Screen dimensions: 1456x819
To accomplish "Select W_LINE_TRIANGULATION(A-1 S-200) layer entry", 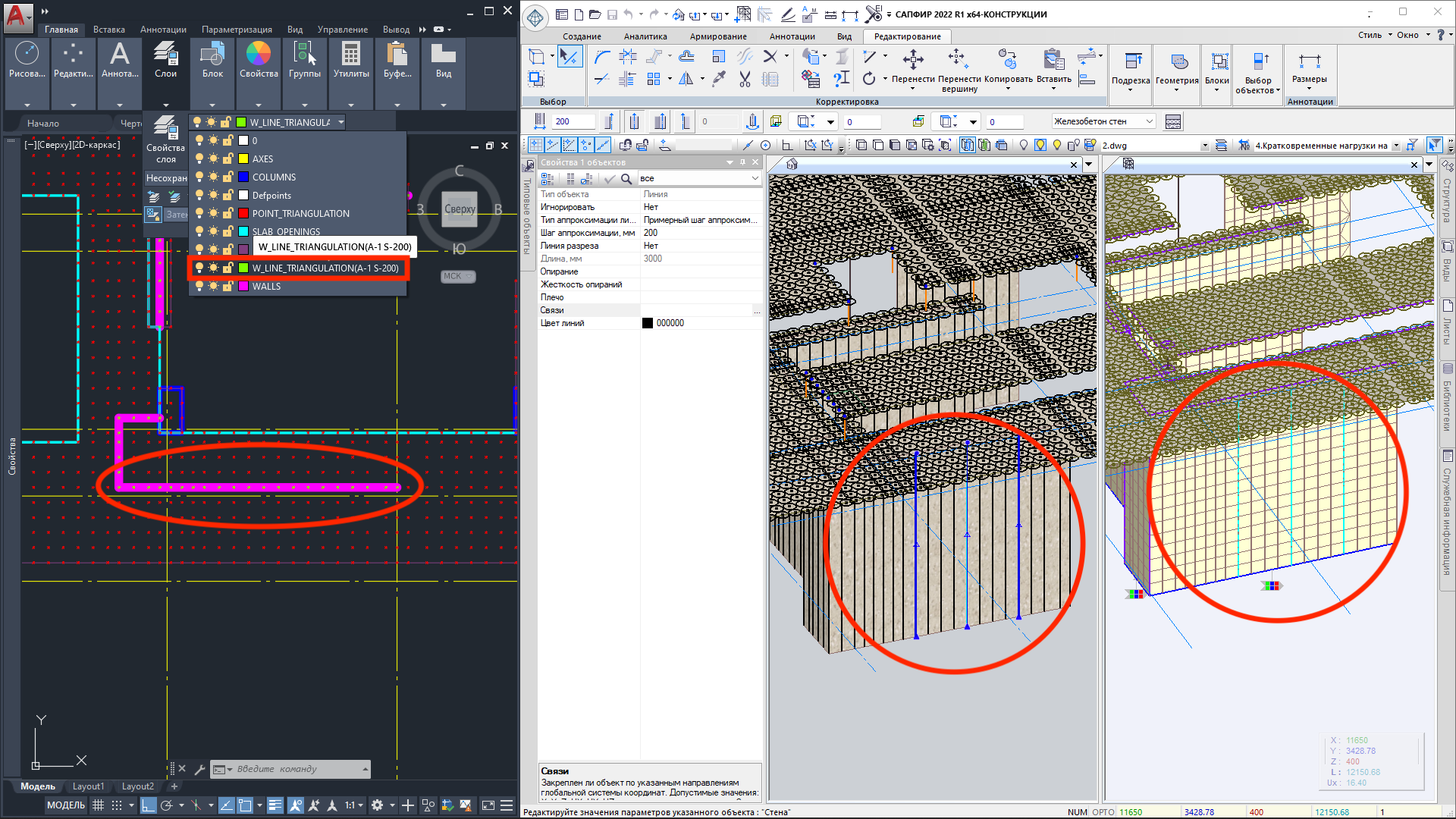I will (x=325, y=268).
